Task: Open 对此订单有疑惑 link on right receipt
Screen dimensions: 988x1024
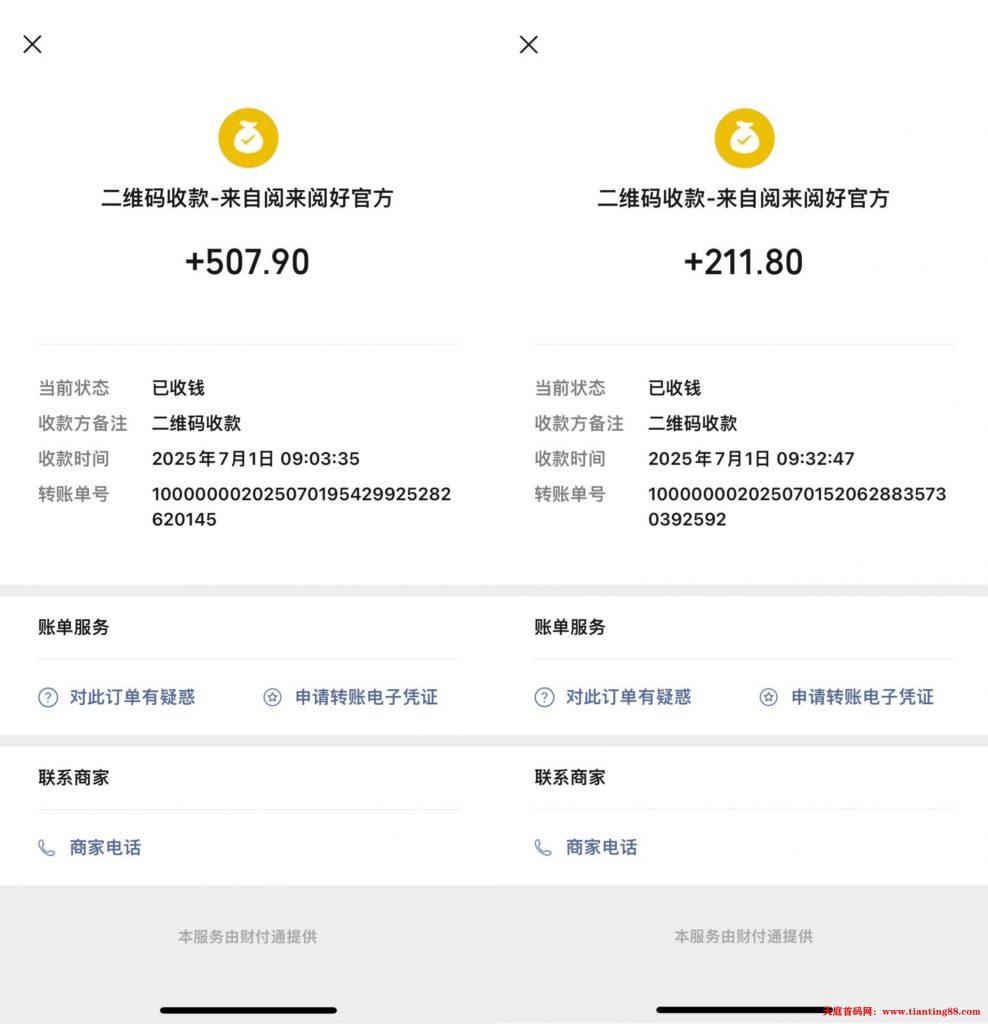Action: [629, 697]
